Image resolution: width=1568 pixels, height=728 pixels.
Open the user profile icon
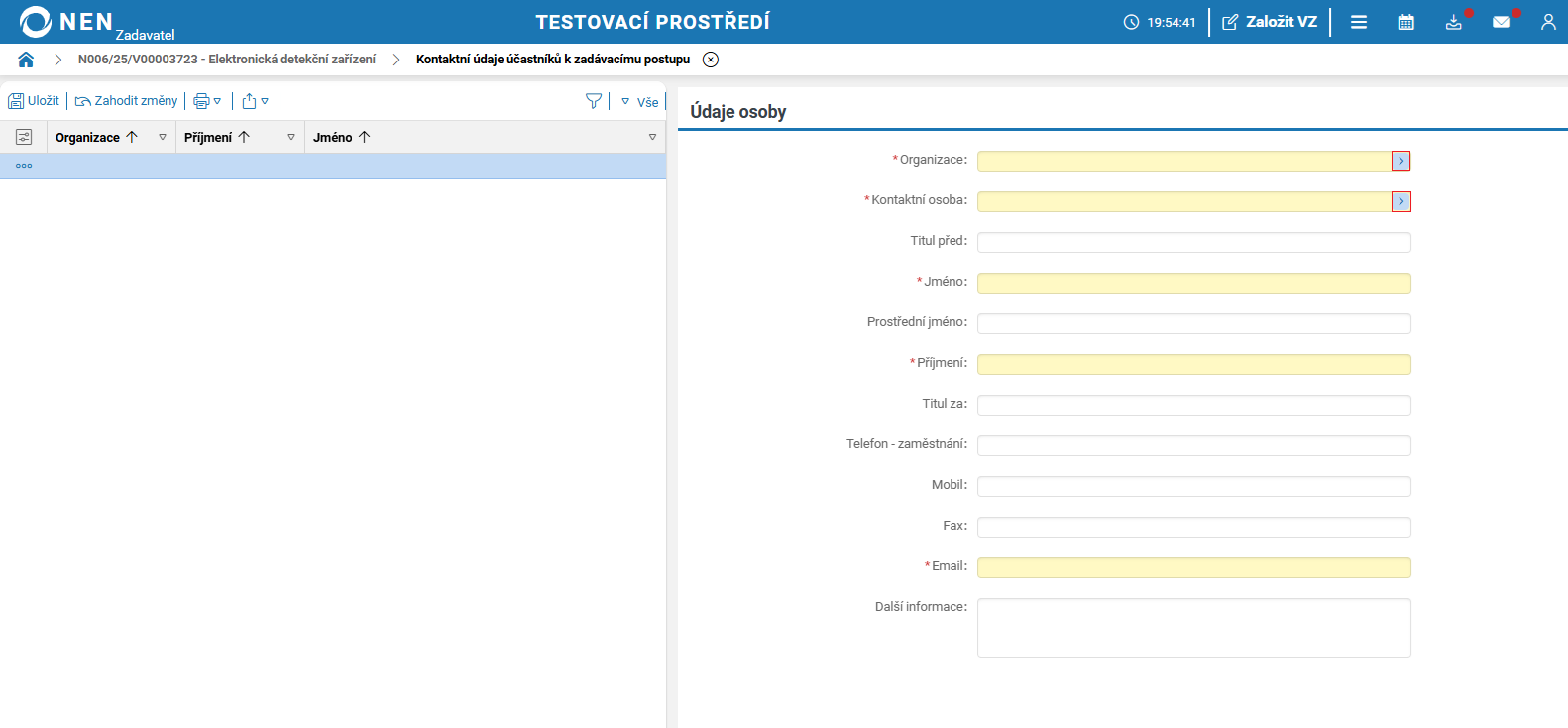click(x=1547, y=22)
